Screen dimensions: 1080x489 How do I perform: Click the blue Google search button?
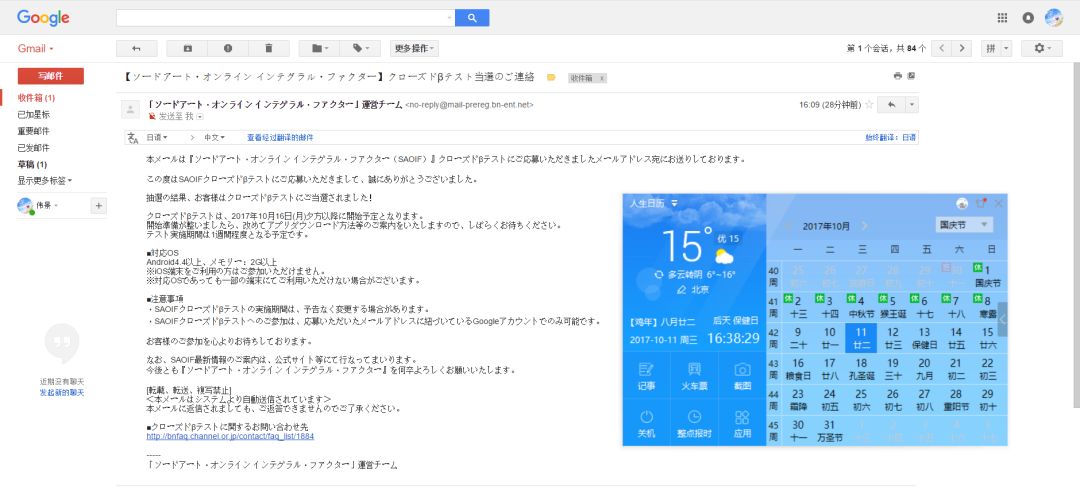(472, 18)
